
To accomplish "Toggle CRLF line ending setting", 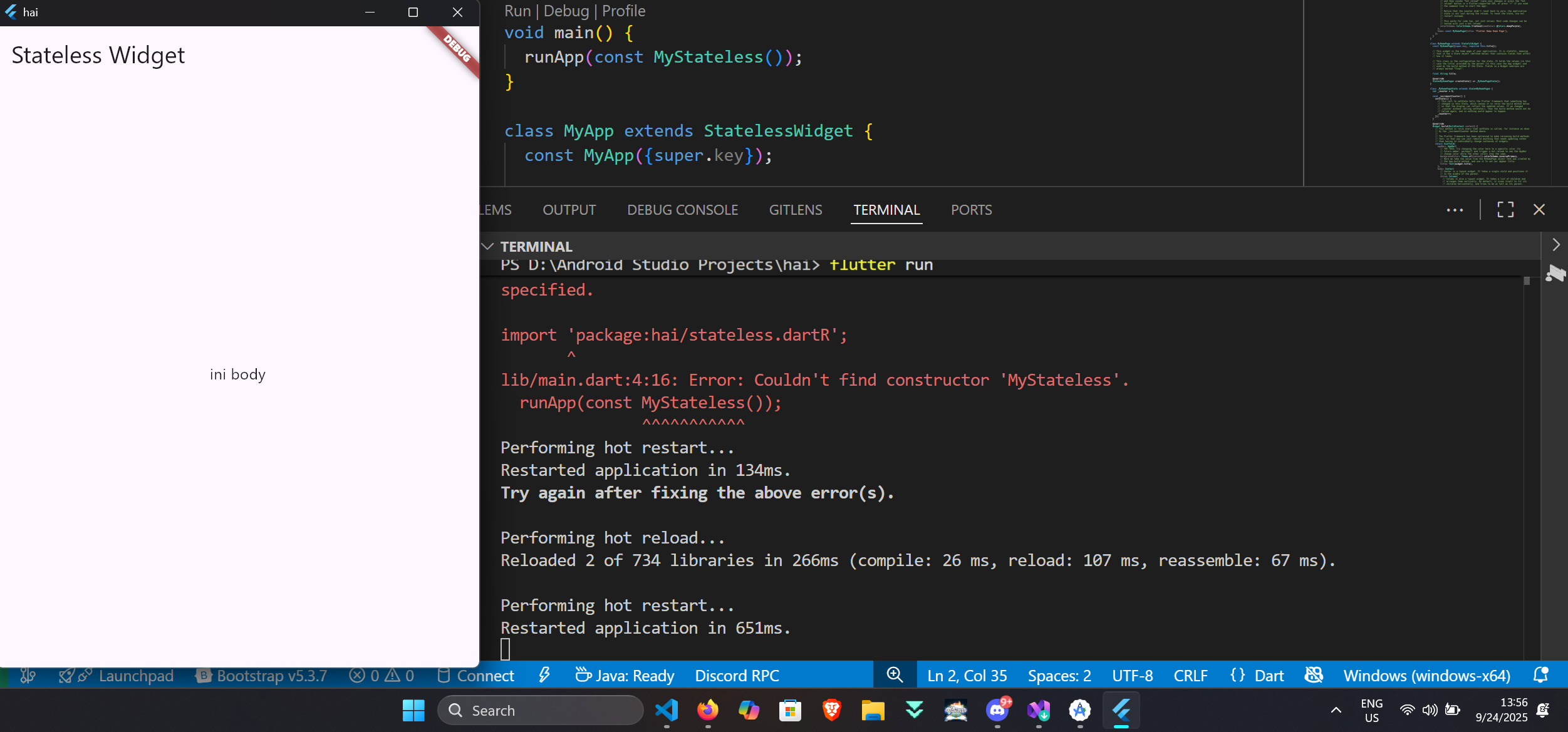I will (x=1190, y=676).
